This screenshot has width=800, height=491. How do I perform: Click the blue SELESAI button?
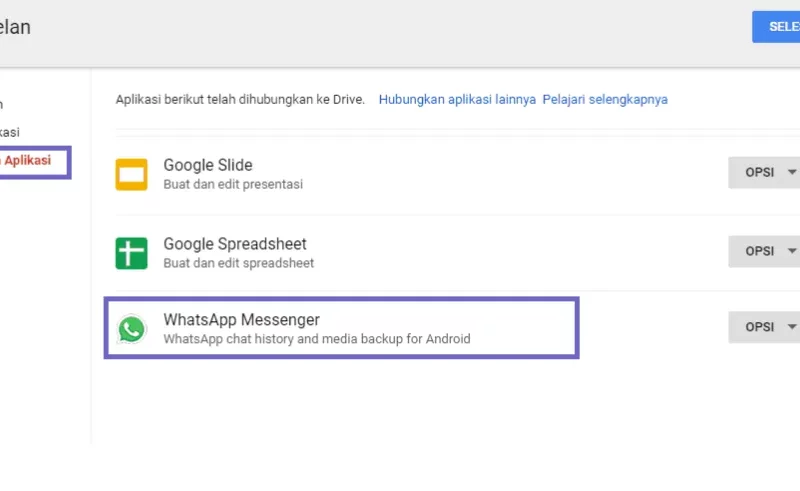(x=776, y=27)
